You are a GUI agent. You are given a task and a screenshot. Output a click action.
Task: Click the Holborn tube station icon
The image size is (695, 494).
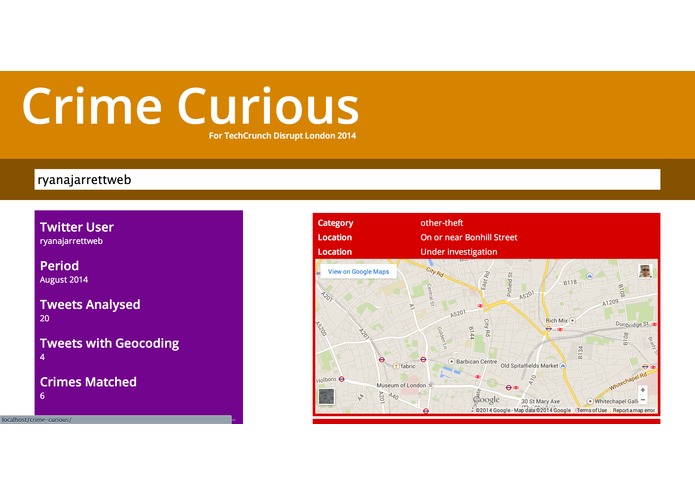(341, 379)
